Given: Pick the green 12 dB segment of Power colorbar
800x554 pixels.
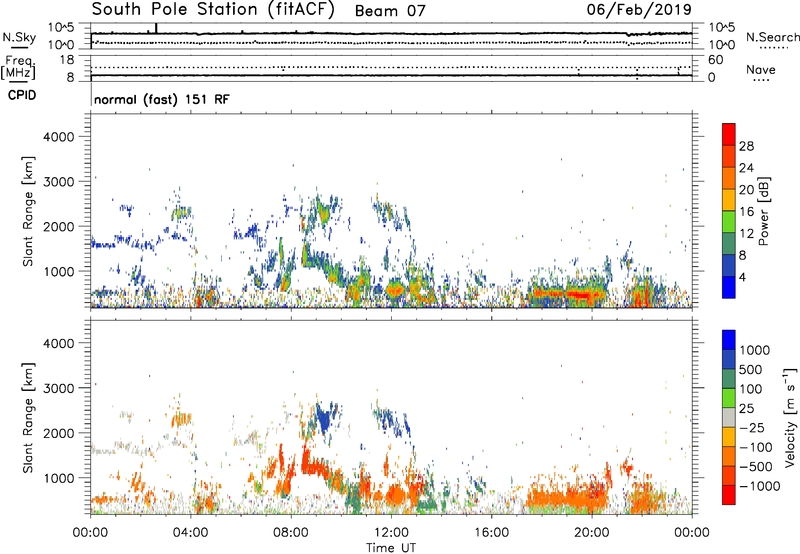Looking at the screenshot, I should (x=729, y=221).
